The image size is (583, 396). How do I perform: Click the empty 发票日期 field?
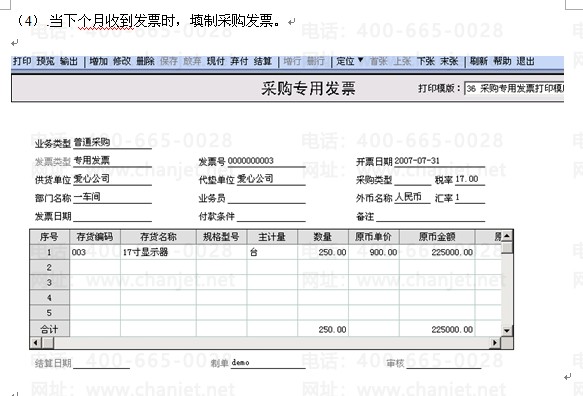(x=113, y=216)
